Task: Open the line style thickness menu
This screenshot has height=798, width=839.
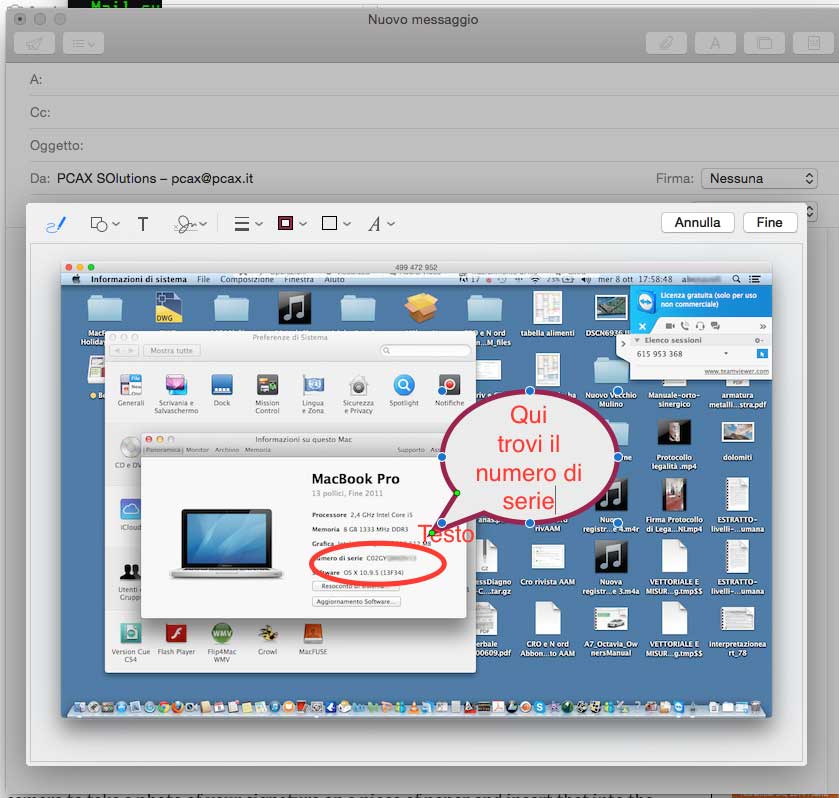Action: pos(248,224)
